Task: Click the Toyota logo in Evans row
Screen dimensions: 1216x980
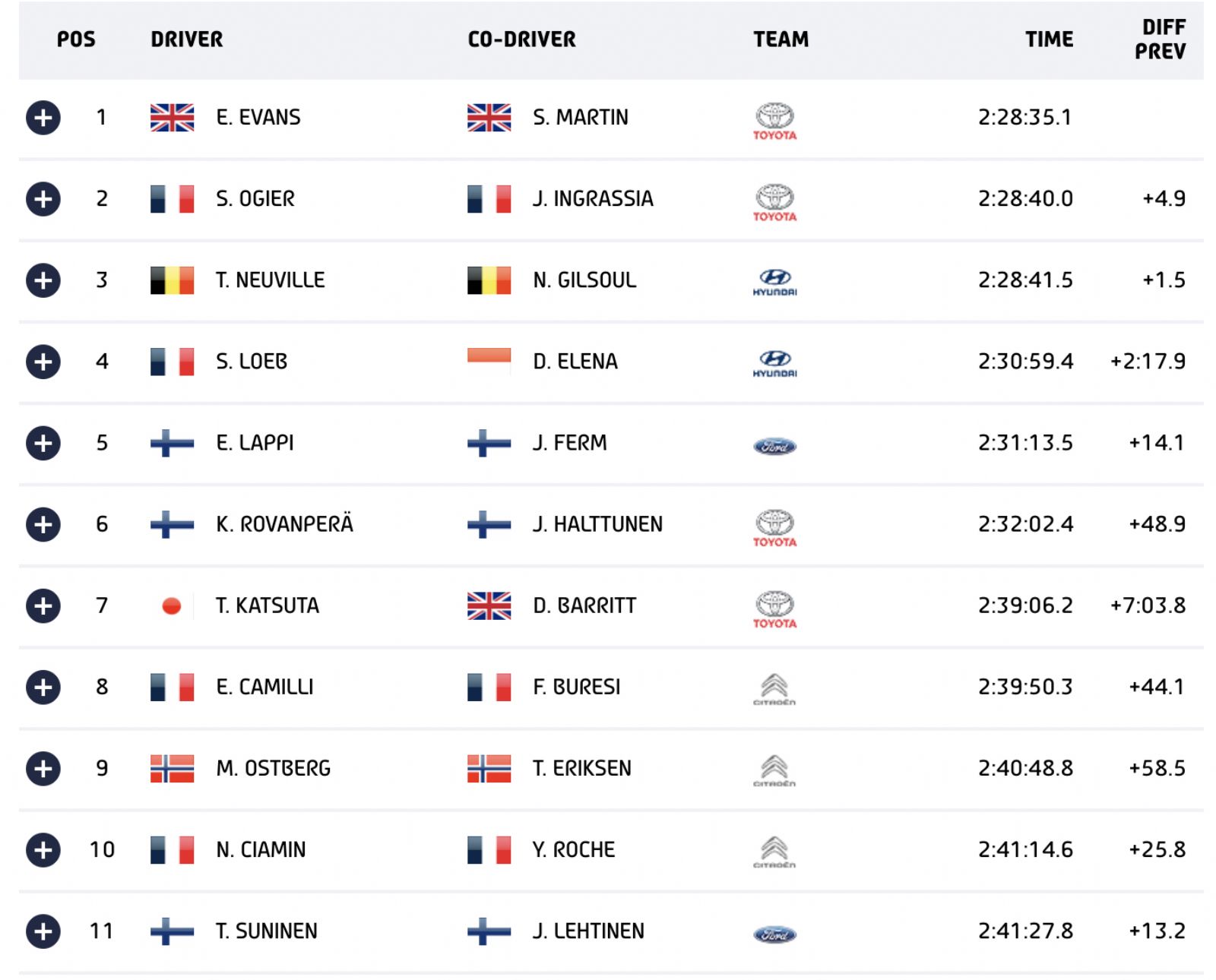Action: [x=774, y=122]
